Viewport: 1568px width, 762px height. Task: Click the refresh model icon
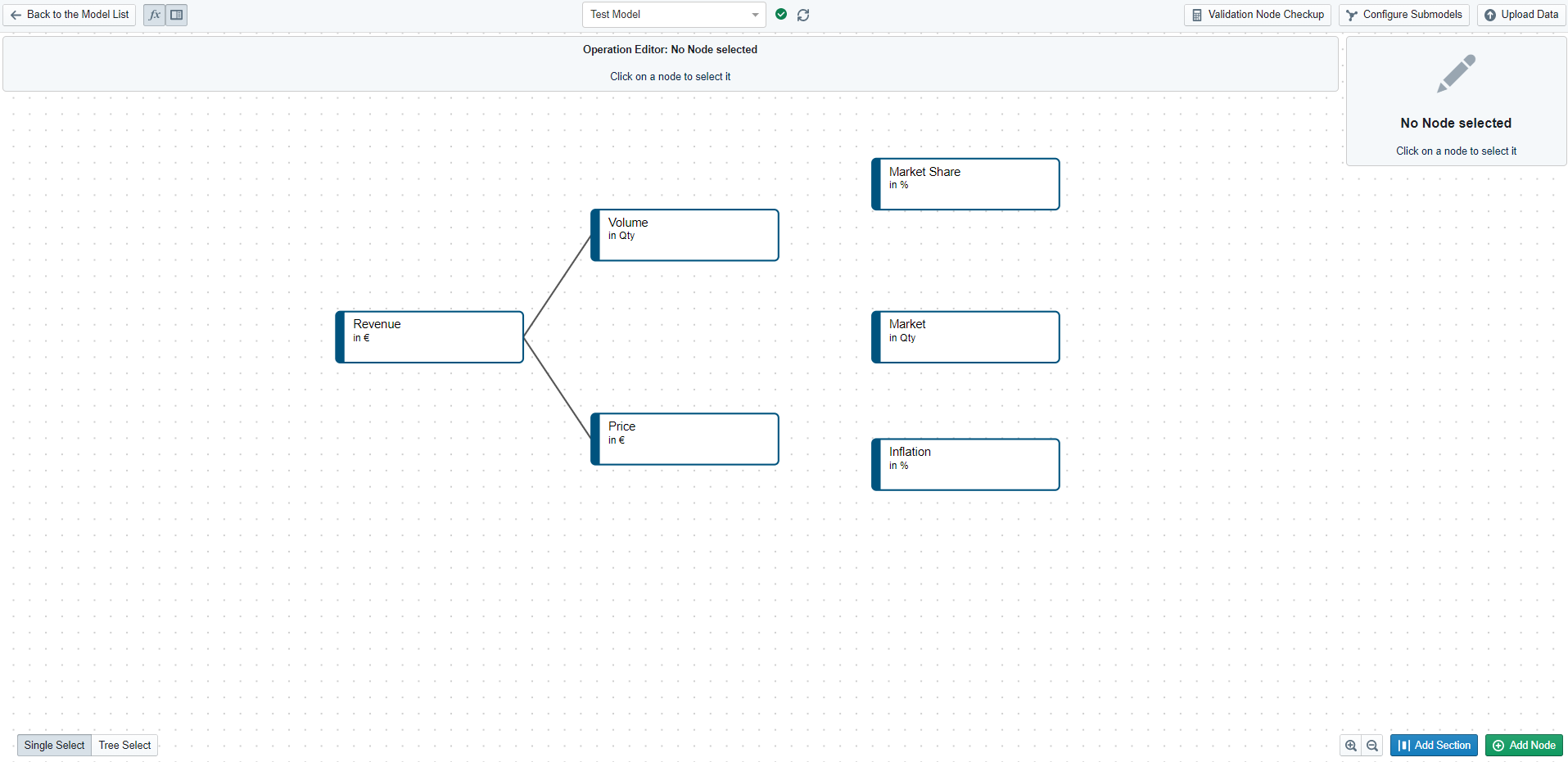(x=803, y=15)
